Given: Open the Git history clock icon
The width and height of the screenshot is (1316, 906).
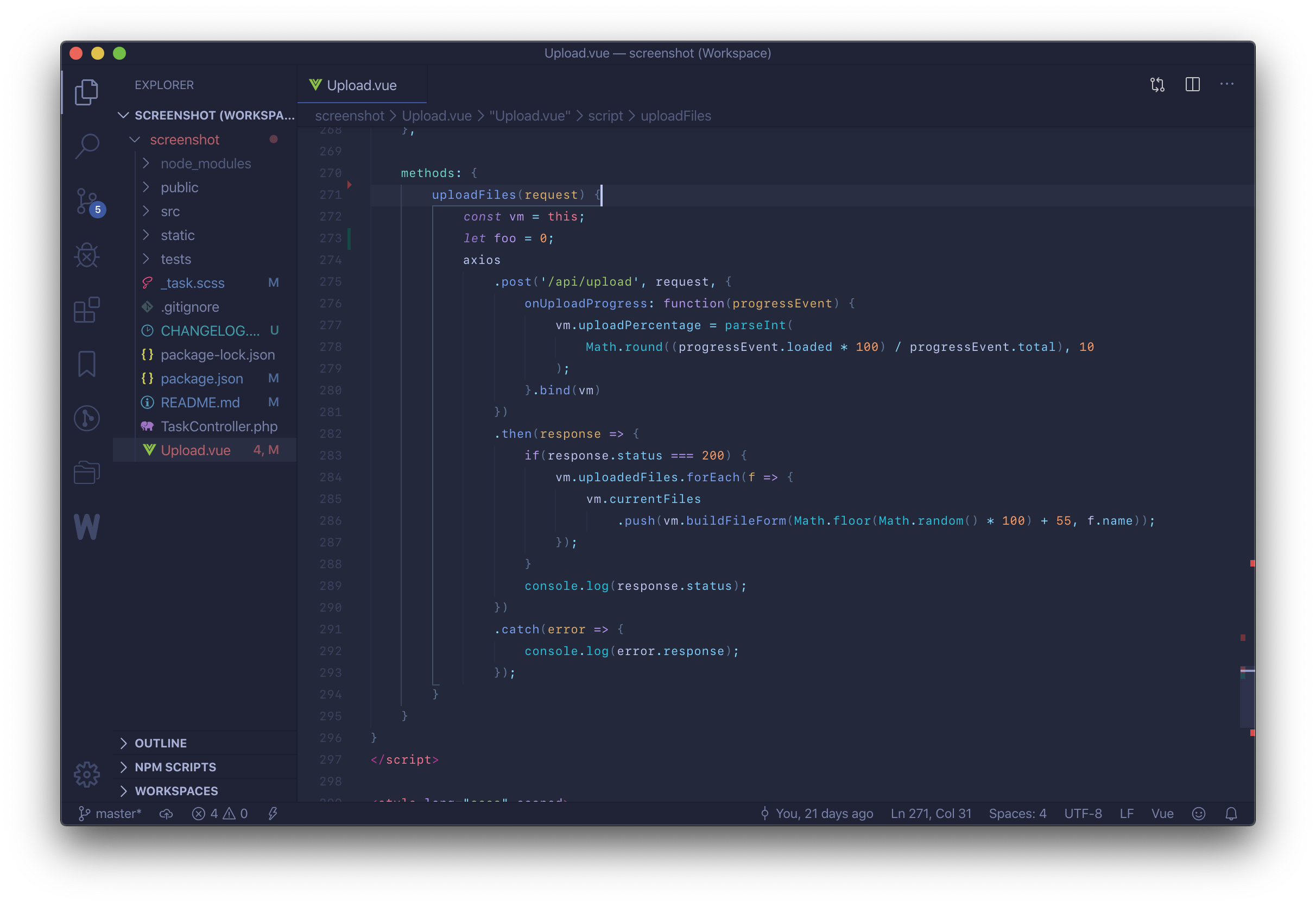Looking at the screenshot, I should click(x=87, y=418).
